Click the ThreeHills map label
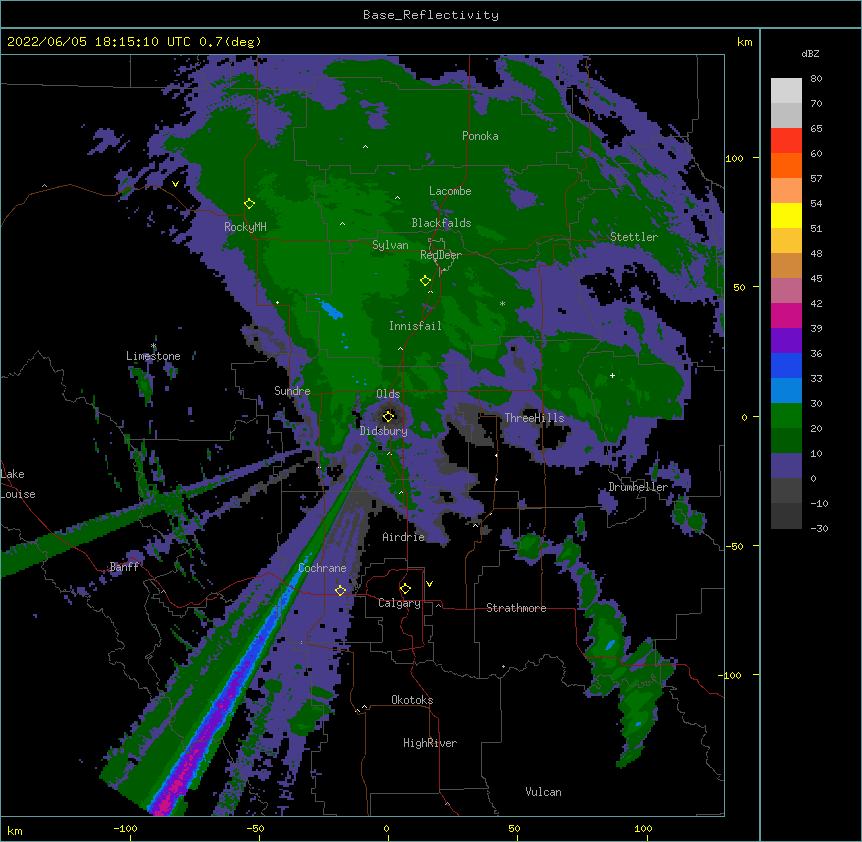Screen dimensions: 862x842 click(534, 418)
